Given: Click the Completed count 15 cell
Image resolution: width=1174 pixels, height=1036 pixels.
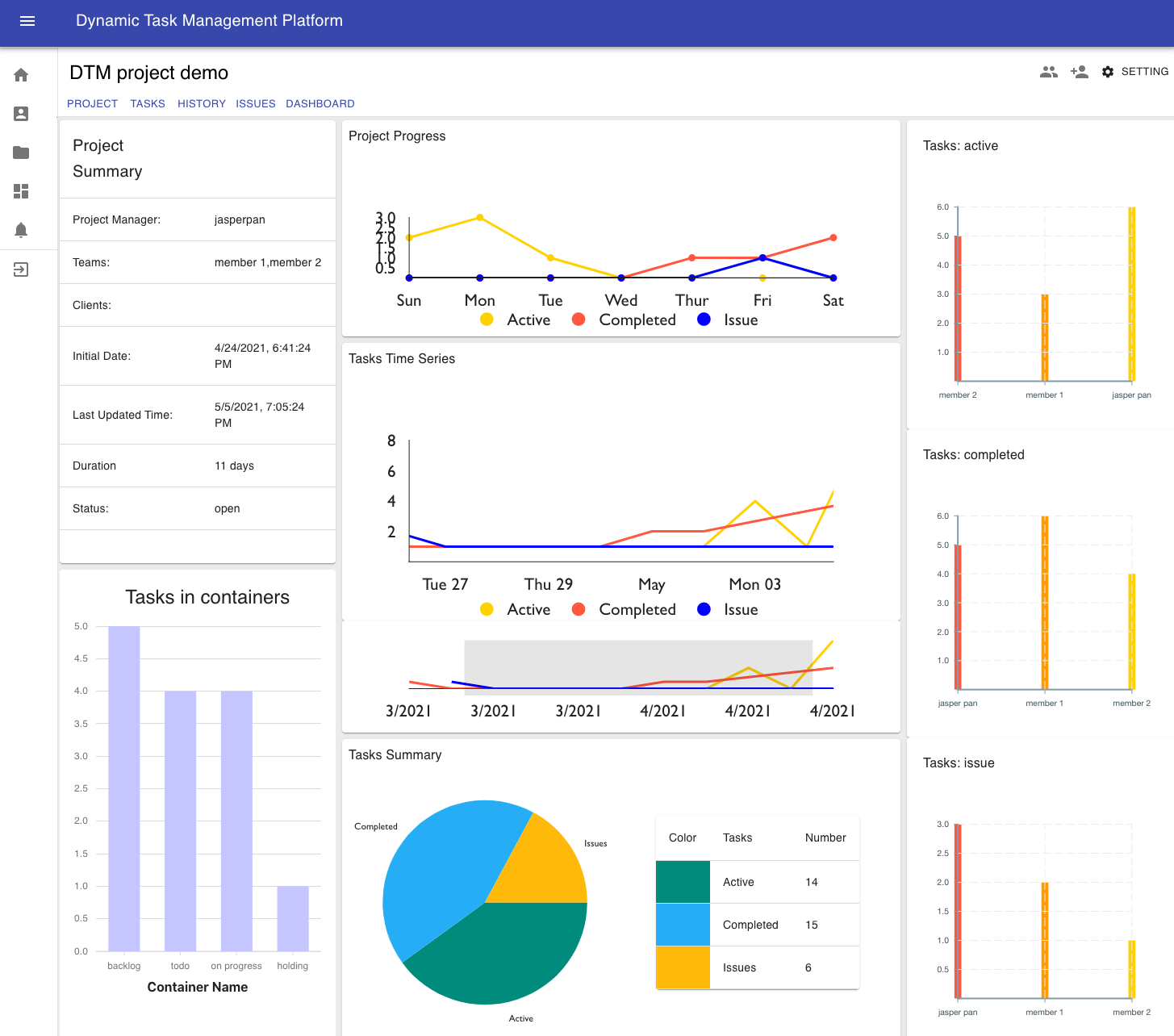Looking at the screenshot, I should tap(812, 925).
